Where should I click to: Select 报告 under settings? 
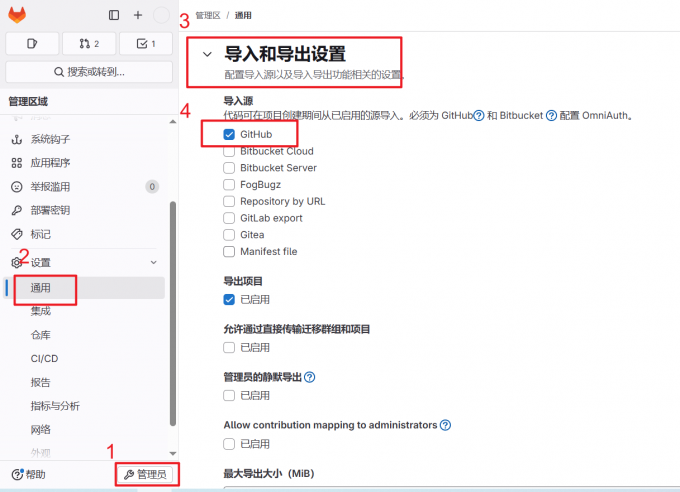click(x=40, y=382)
